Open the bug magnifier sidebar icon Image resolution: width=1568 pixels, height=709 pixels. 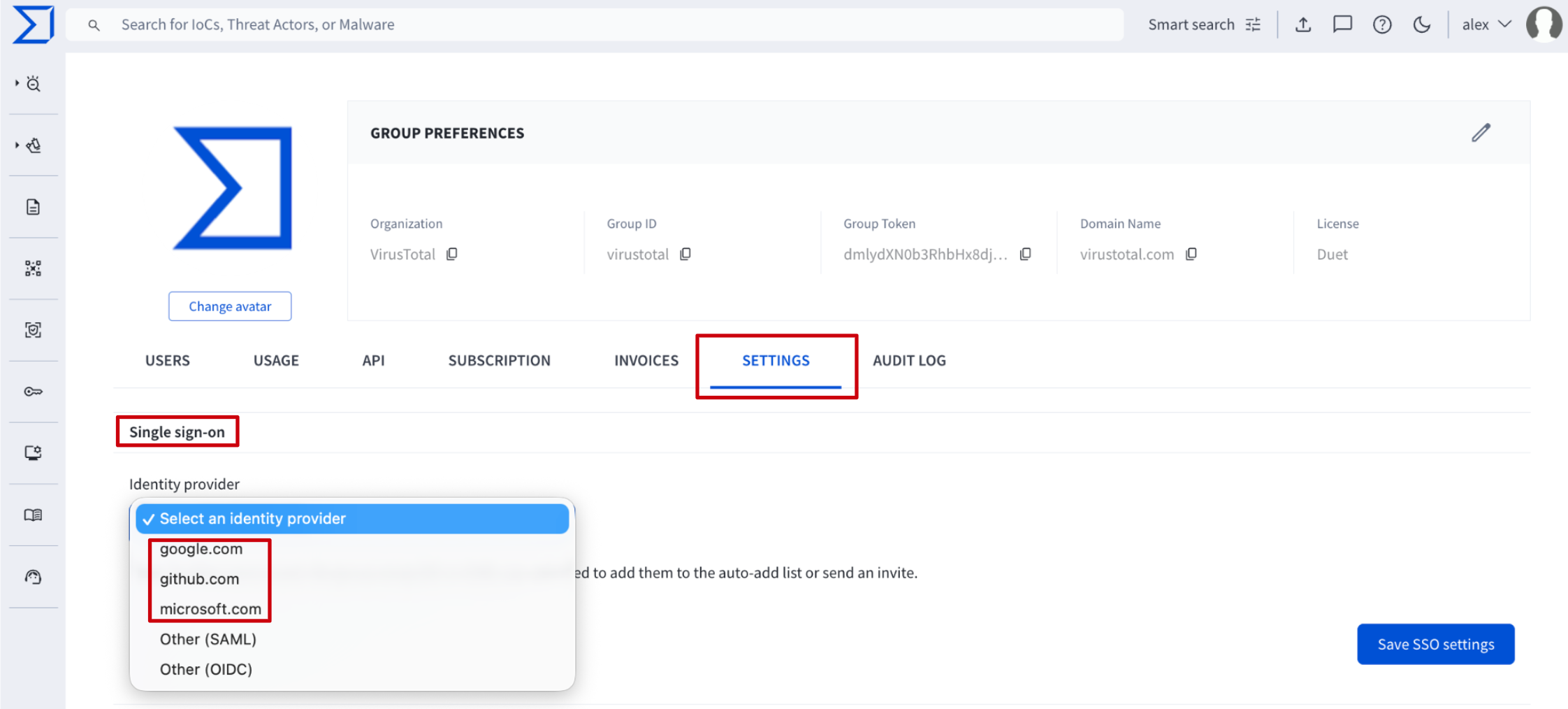34,84
